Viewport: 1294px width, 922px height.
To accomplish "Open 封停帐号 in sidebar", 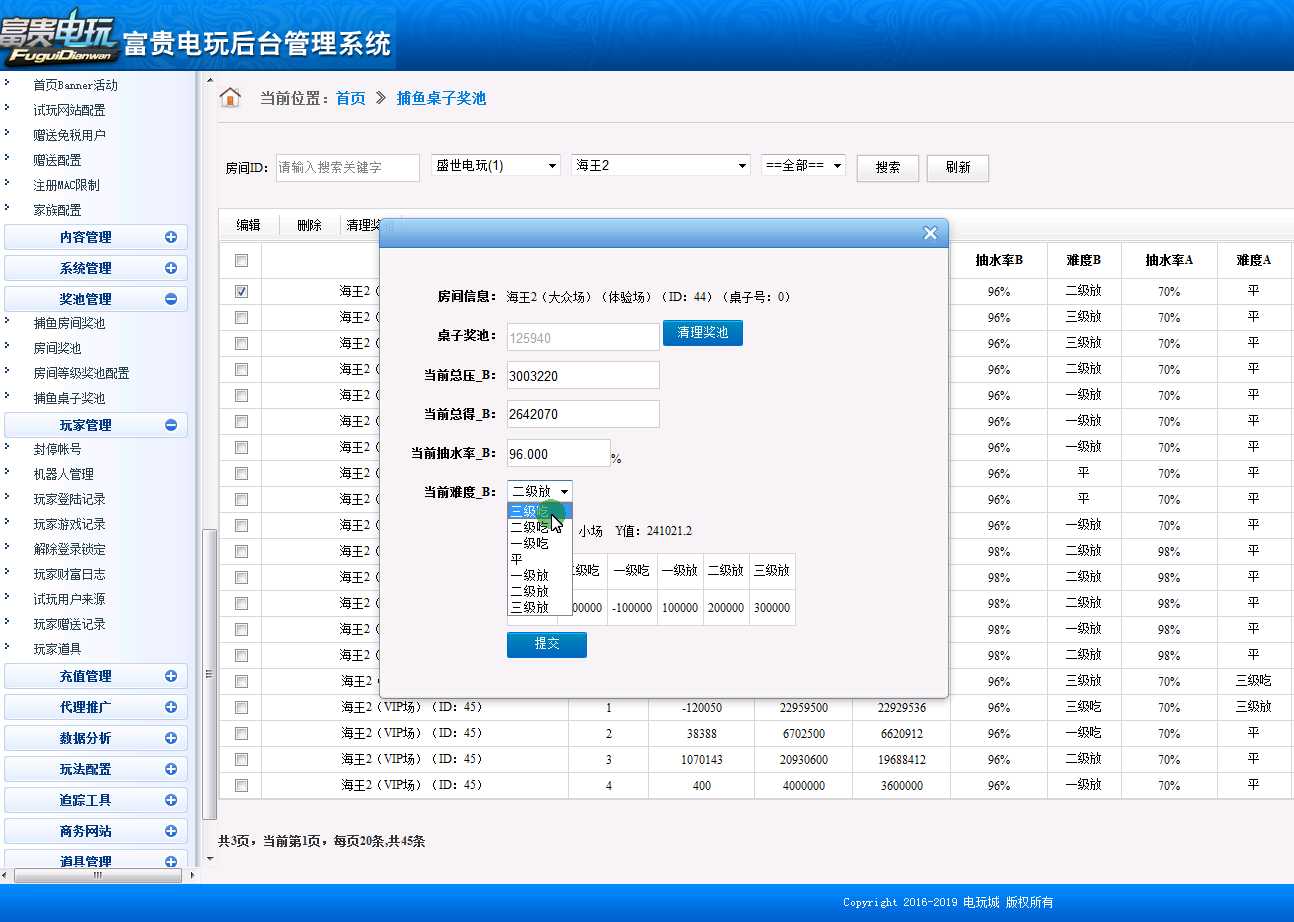I will click(57, 449).
